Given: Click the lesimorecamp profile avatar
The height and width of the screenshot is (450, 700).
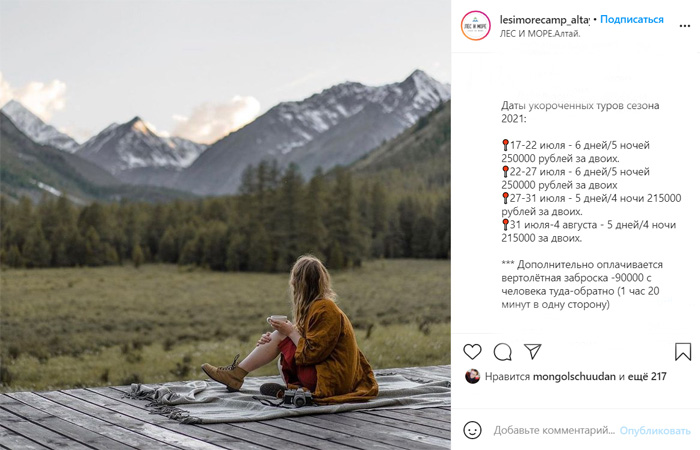Looking at the screenshot, I should pos(475,25).
